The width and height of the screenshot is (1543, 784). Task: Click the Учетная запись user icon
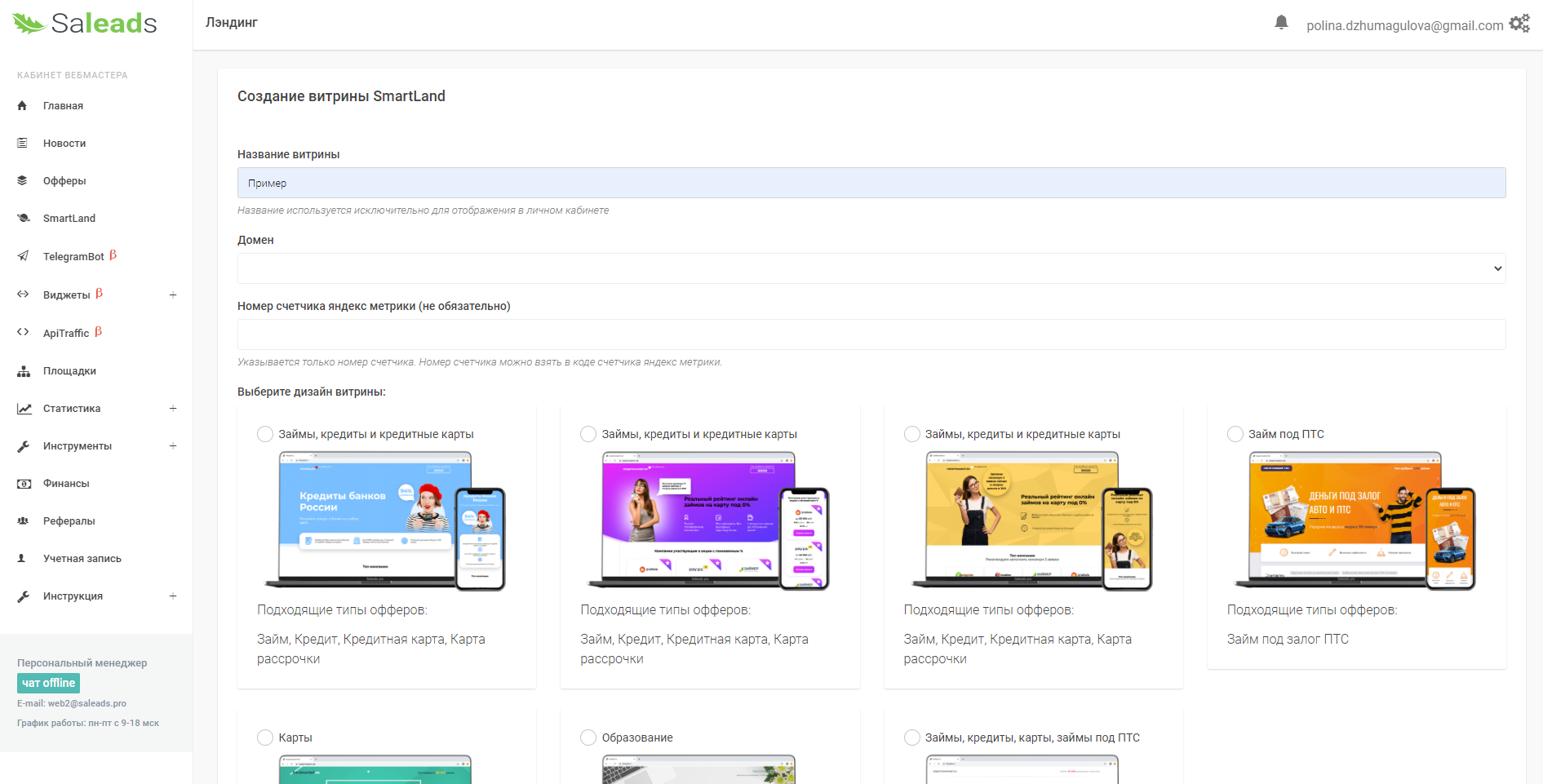pyautogui.click(x=22, y=559)
